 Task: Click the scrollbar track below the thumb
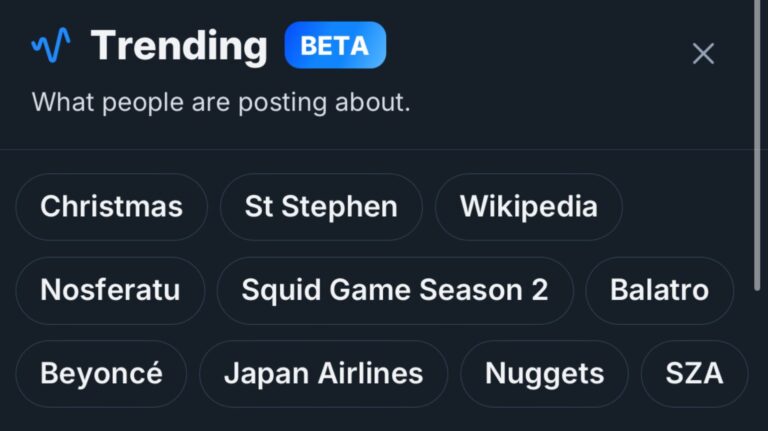click(x=758, y=362)
